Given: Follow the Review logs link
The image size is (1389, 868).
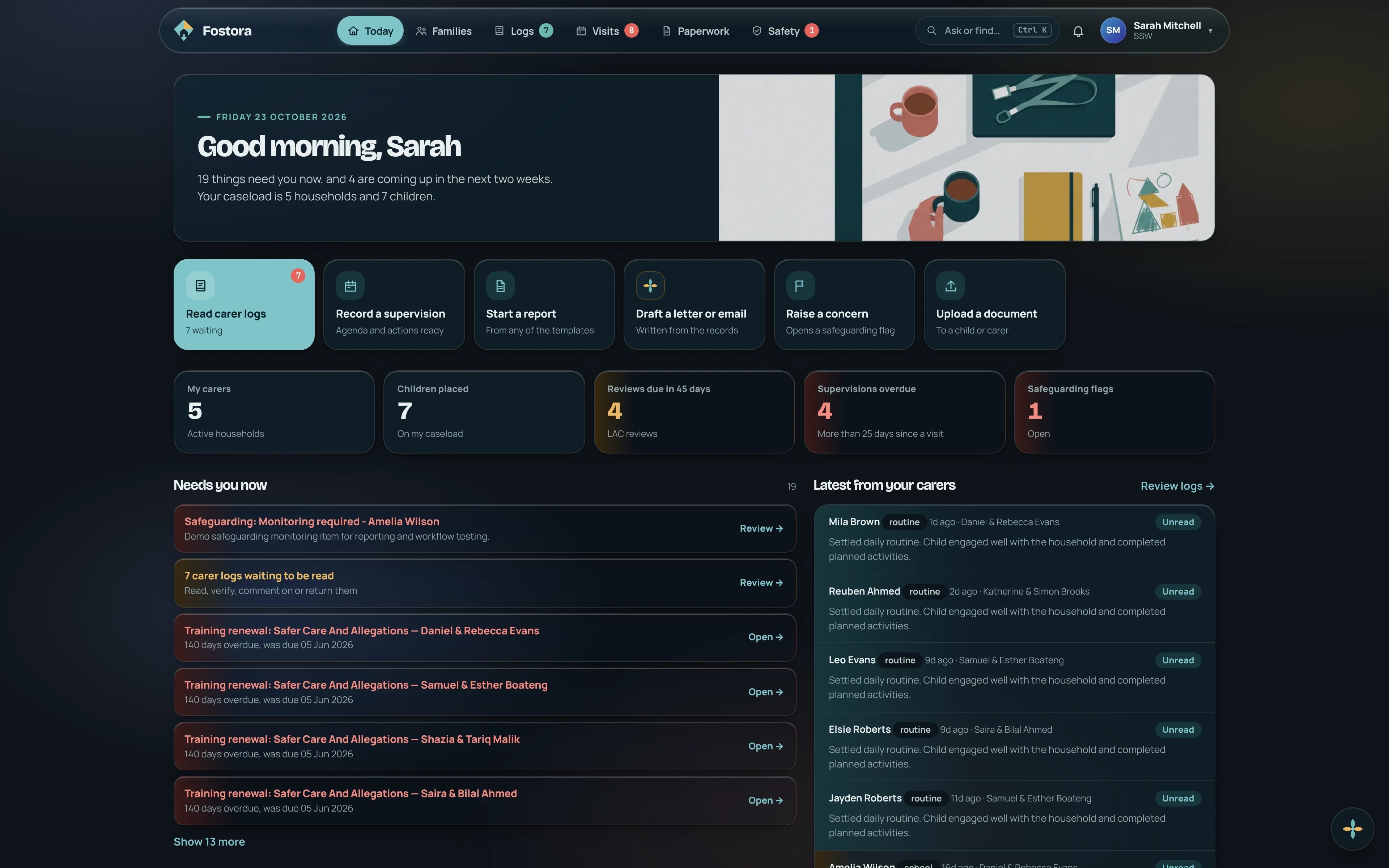Looking at the screenshot, I should click(x=1177, y=486).
